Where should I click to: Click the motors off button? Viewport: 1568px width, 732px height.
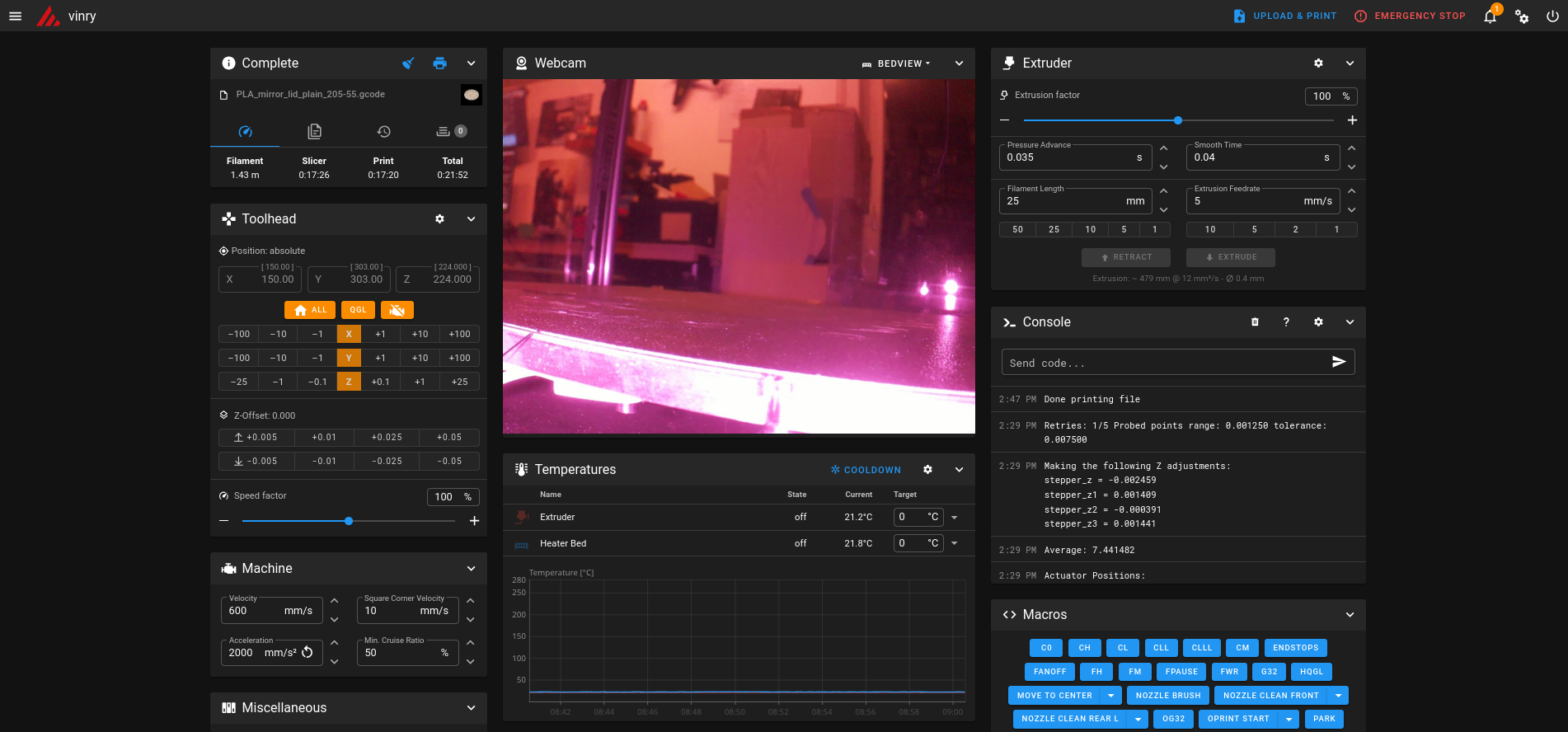pos(397,310)
